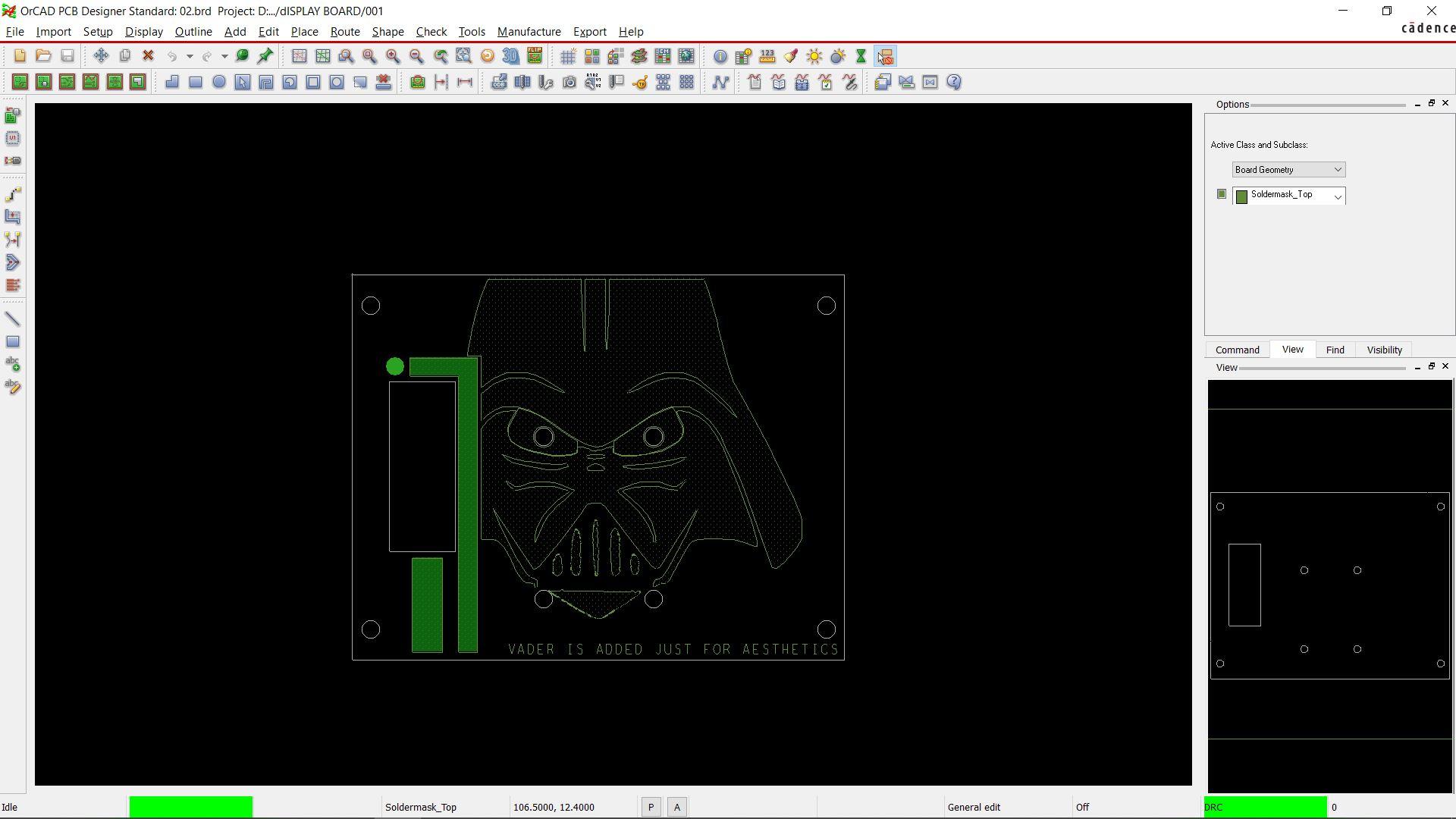Click the A button in status bar
The image size is (1456, 819).
click(677, 808)
